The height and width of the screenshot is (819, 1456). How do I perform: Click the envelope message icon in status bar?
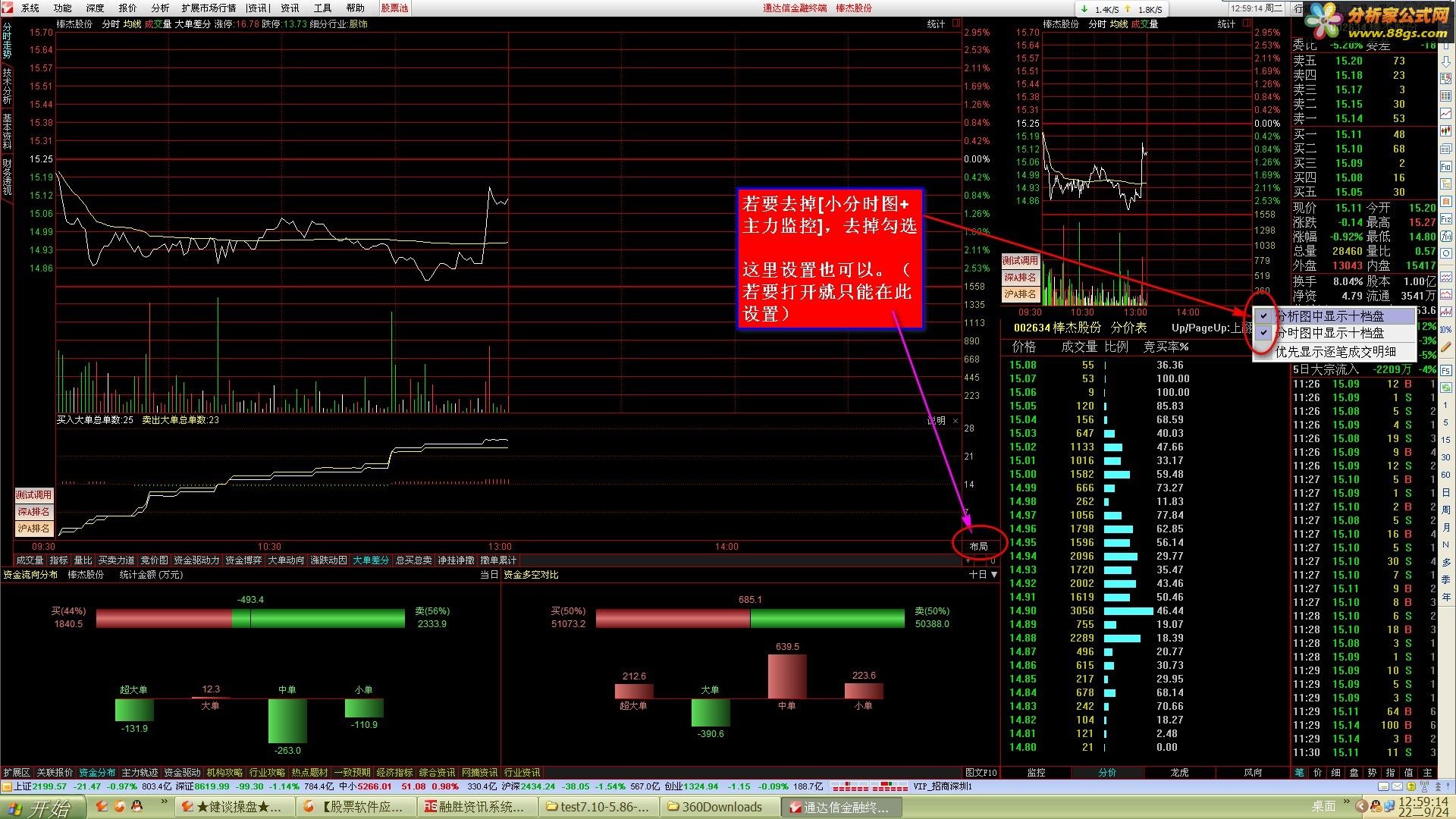(x=1397, y=786)
